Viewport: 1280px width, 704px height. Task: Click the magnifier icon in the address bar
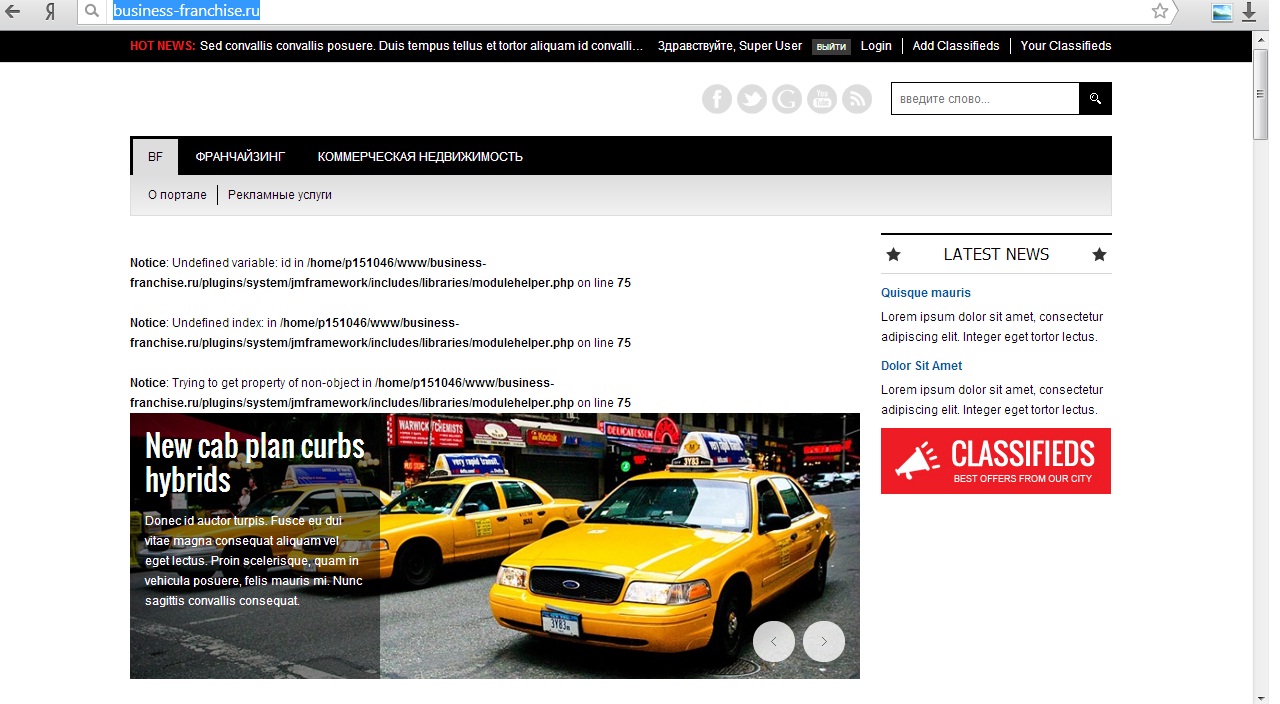point(92,12)
